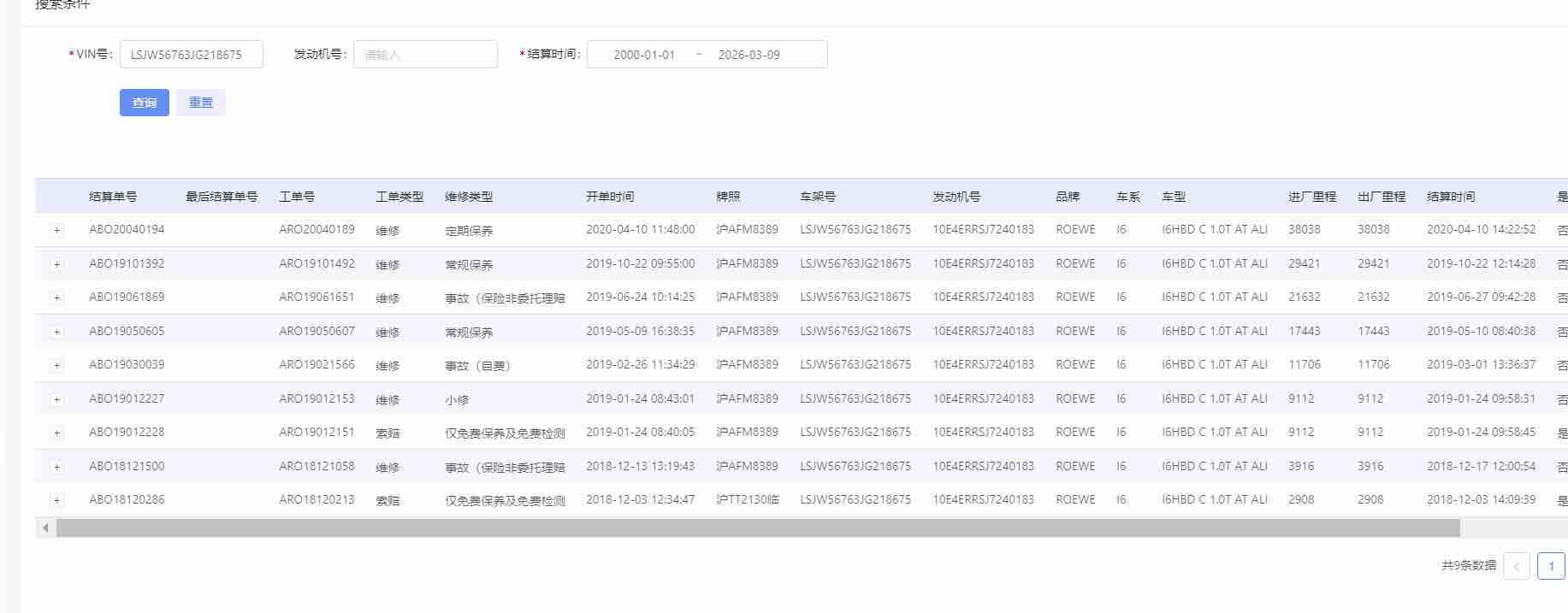This screenshot has height=613, width=1568.
Task: Click the 重置 reset button
Action: 200,103
